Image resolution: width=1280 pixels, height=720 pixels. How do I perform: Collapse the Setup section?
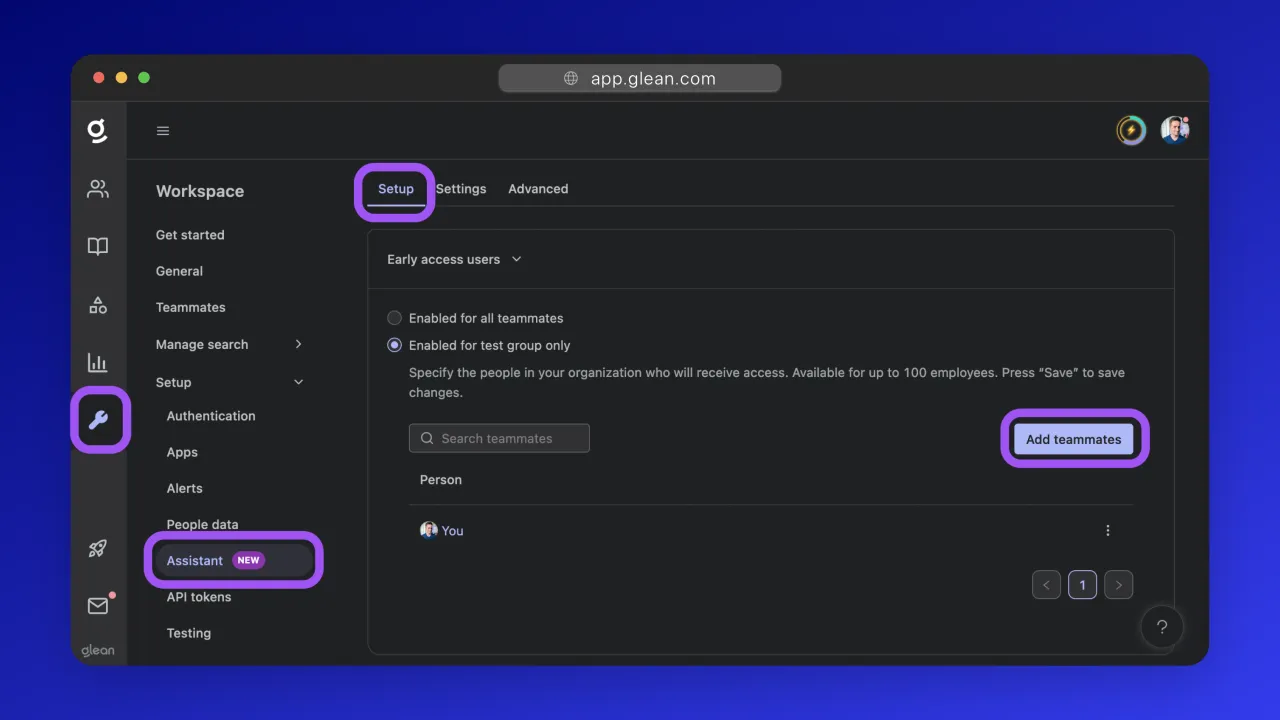(x=230, y=382)
